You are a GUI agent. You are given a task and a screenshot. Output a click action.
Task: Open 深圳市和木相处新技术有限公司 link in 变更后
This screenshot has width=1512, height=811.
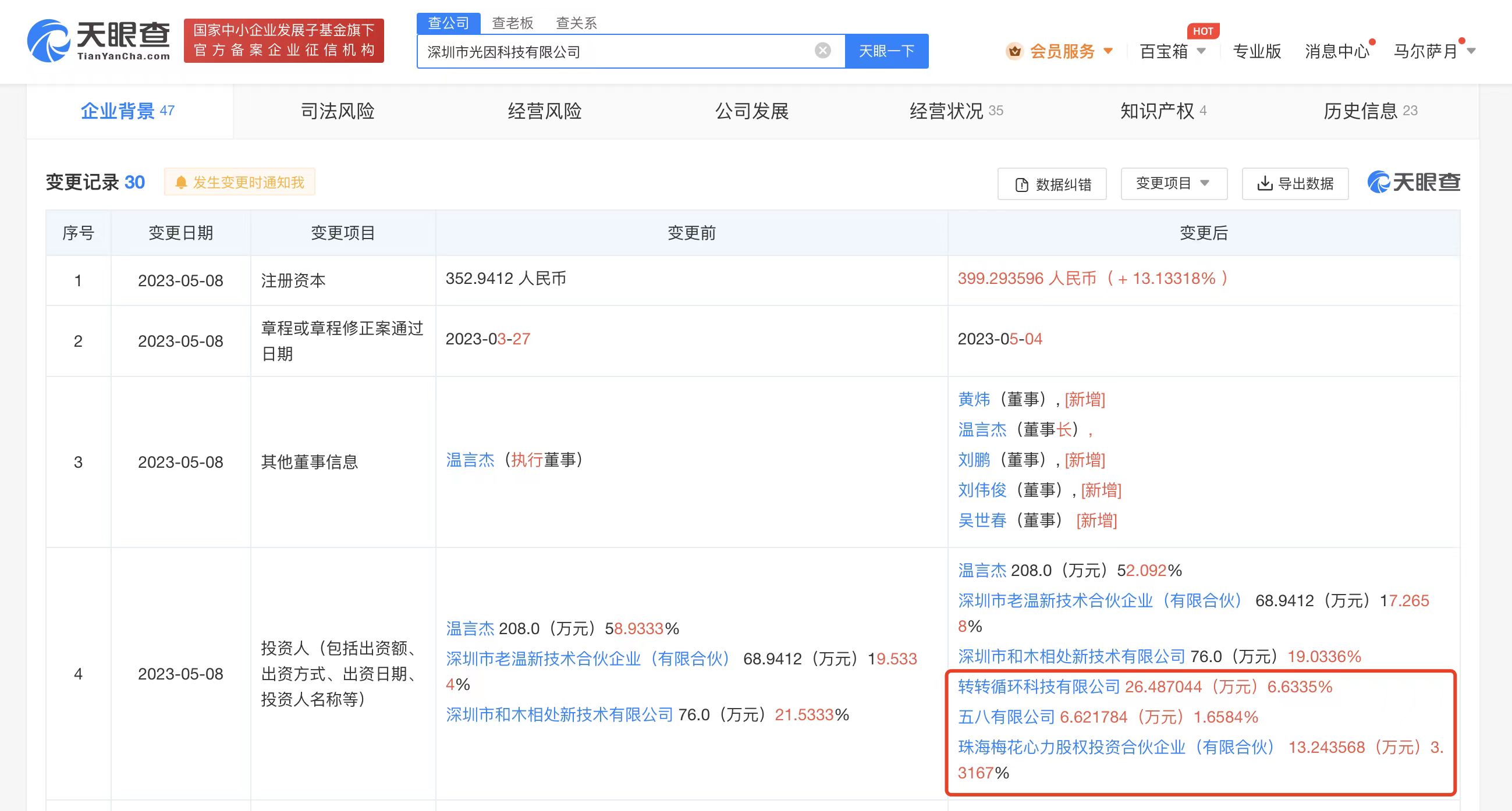[1071, 657]
